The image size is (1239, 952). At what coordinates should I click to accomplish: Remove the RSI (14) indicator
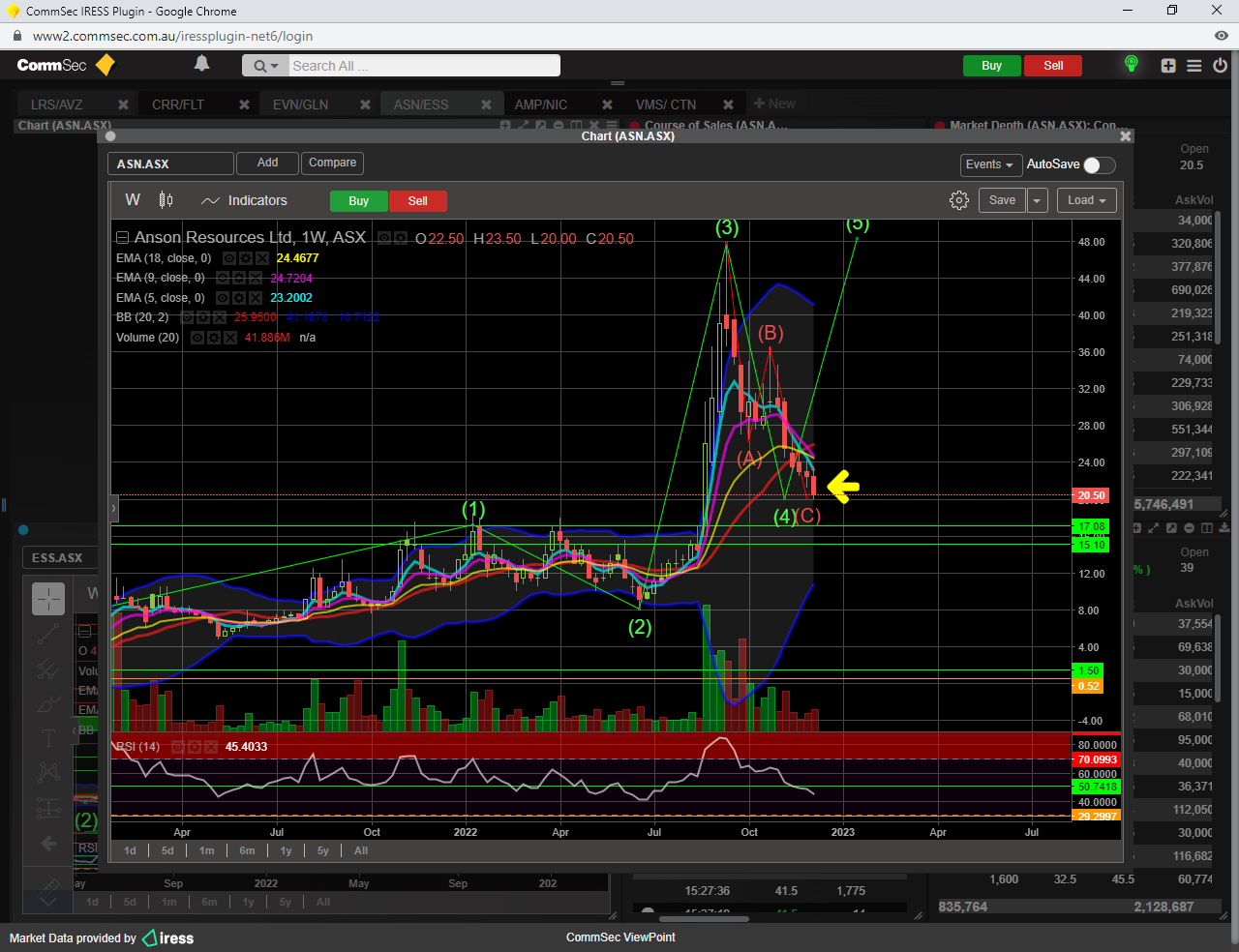coord(210,747)
